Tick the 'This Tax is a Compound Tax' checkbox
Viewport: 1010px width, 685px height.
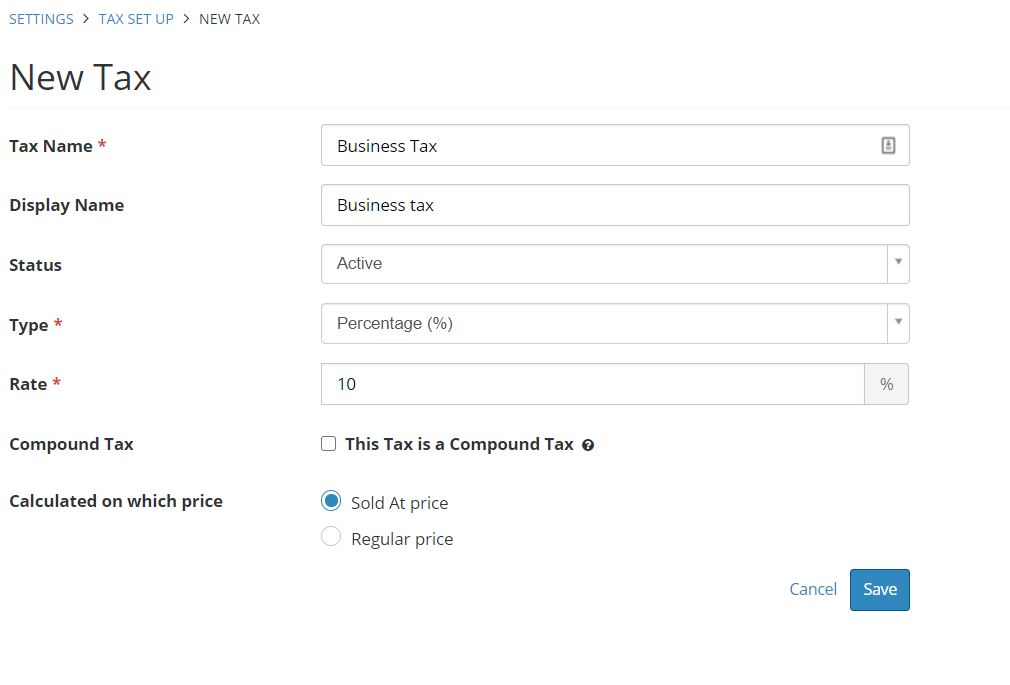pos(328,444)
